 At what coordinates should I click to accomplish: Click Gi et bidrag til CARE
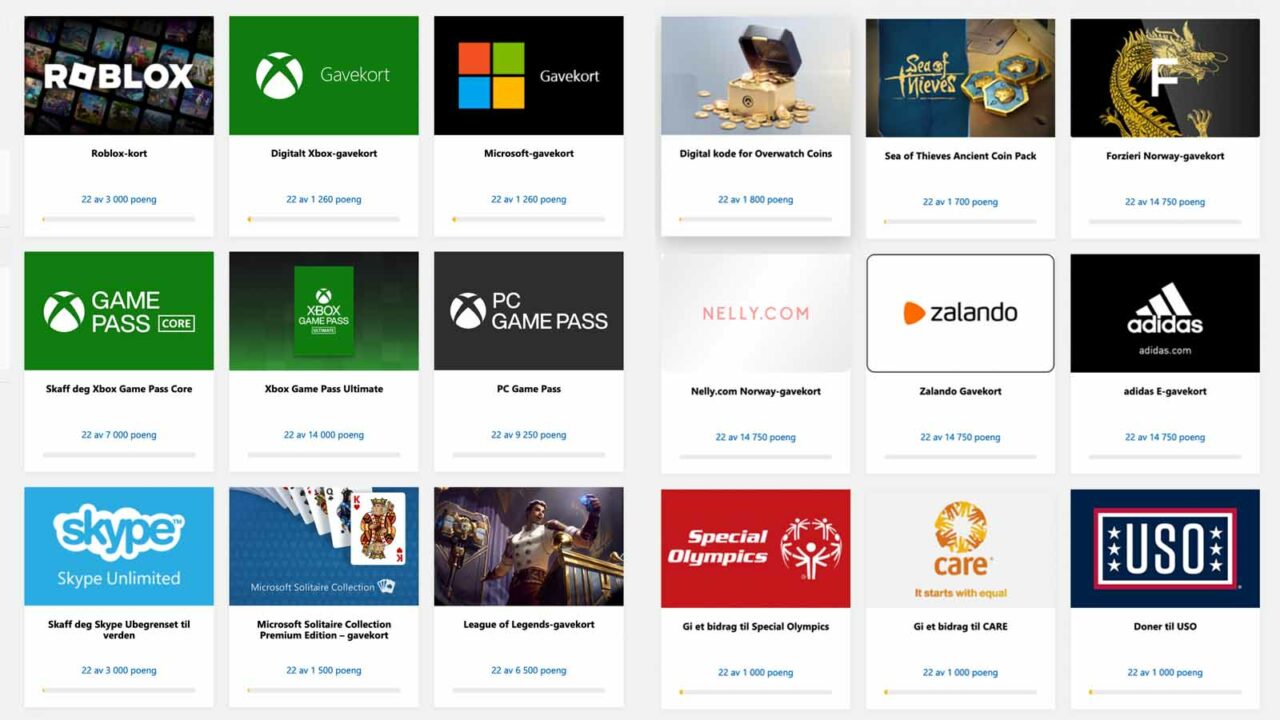[x=960, y=626]
